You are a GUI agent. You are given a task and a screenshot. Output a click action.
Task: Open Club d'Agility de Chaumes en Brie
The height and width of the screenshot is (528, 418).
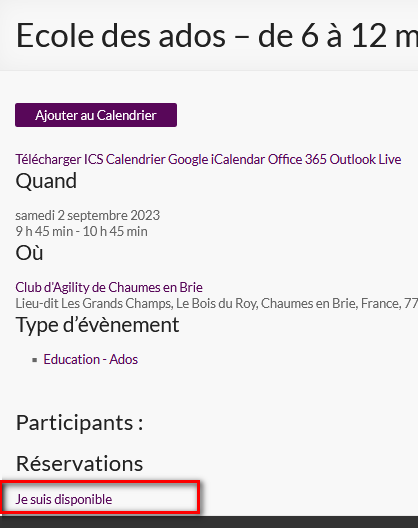click(x=109, y=287)
